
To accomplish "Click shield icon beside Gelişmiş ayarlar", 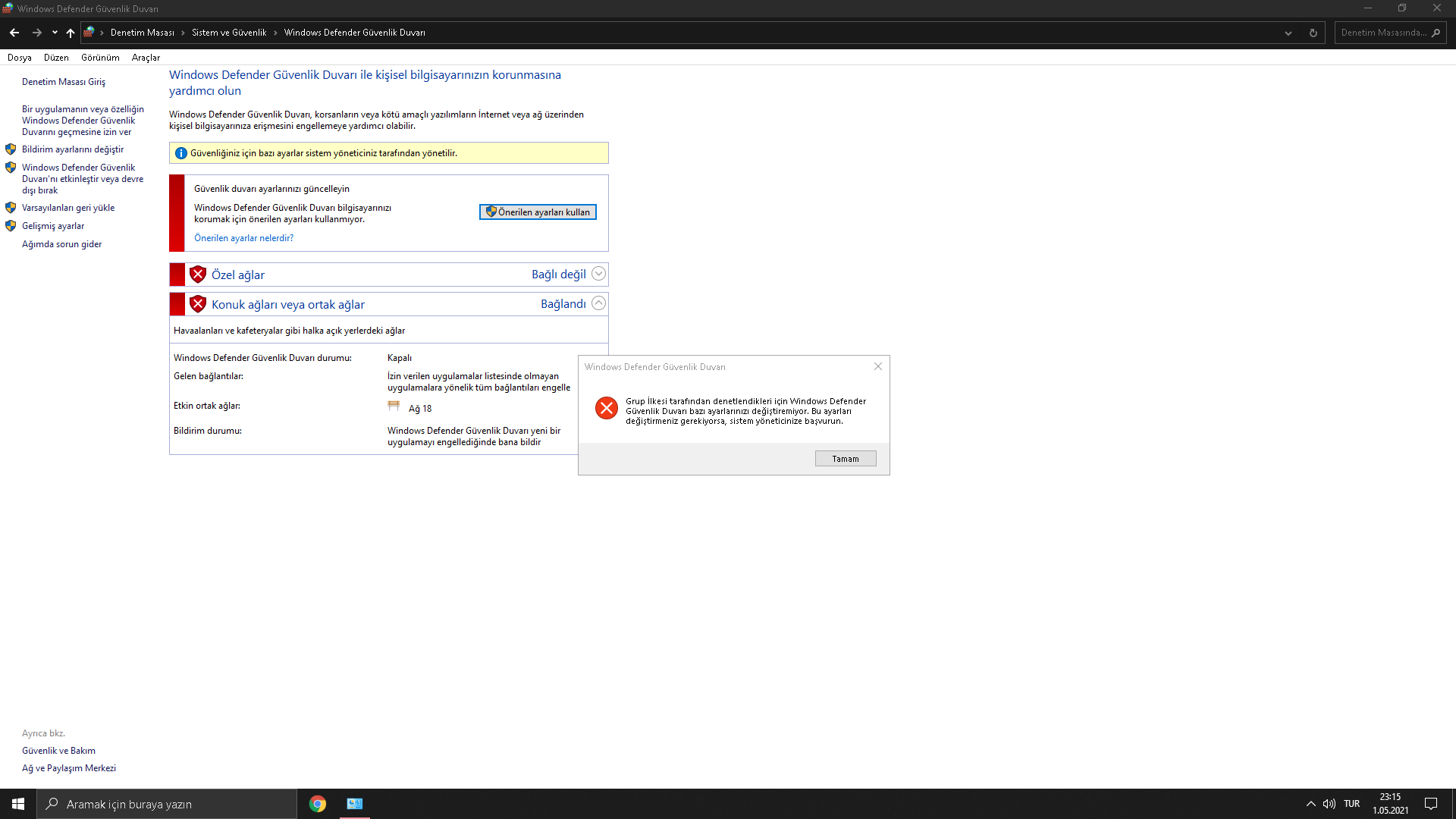I will point(11,226).
